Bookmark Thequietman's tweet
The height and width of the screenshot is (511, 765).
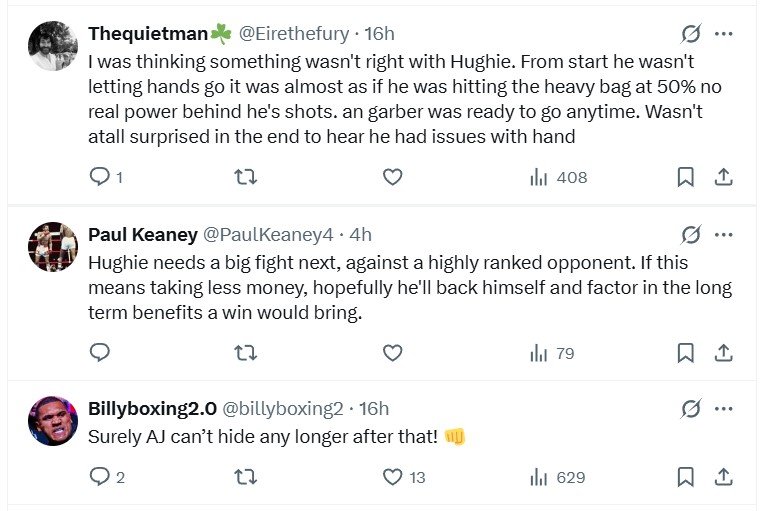click(686, 177)
